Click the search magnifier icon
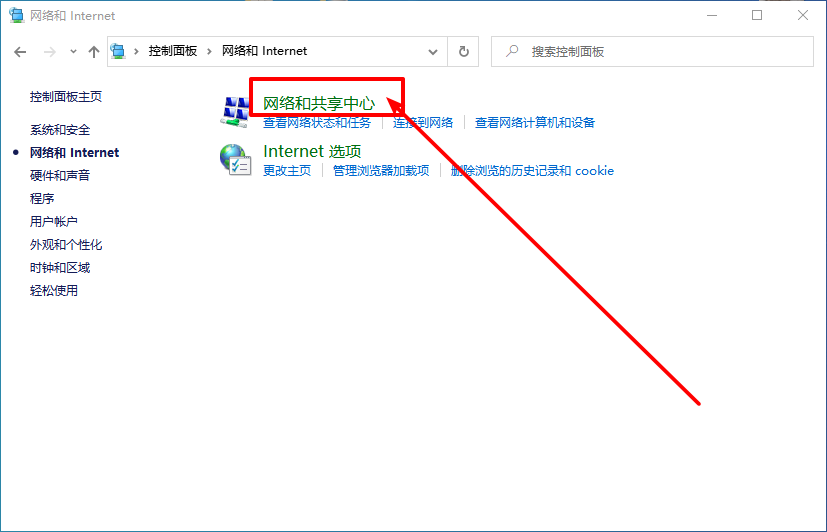The height and width of the screenshot is (532, 827). pyautogui.click(x=512, y=51)
